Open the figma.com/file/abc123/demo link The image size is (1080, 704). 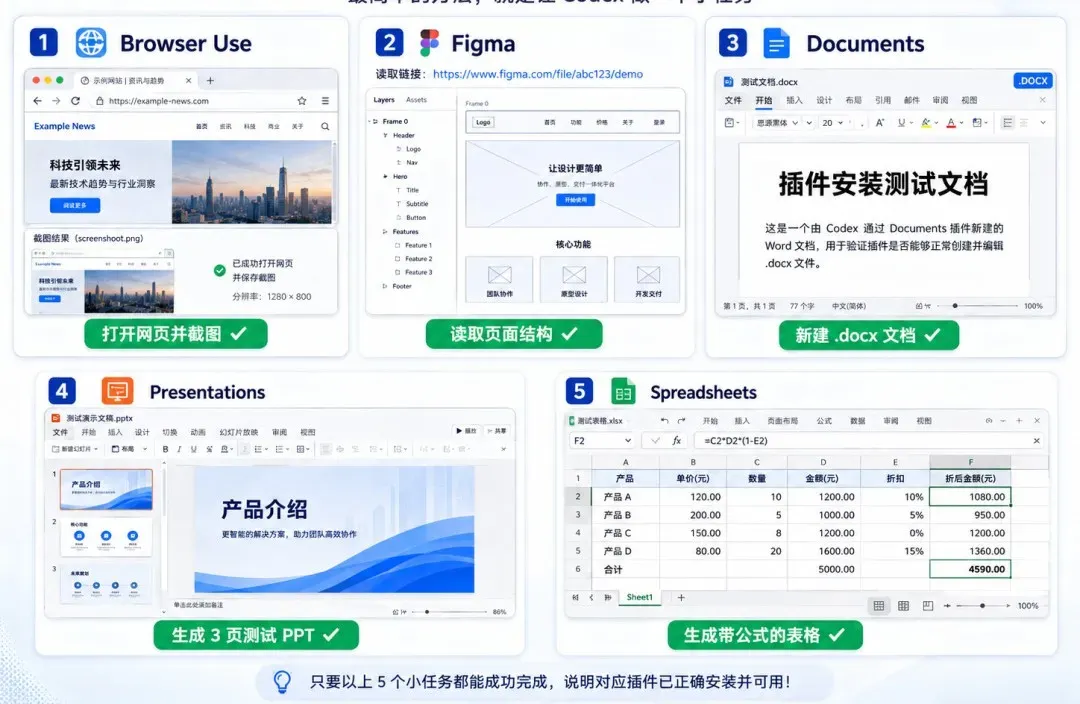pos(538,74)
